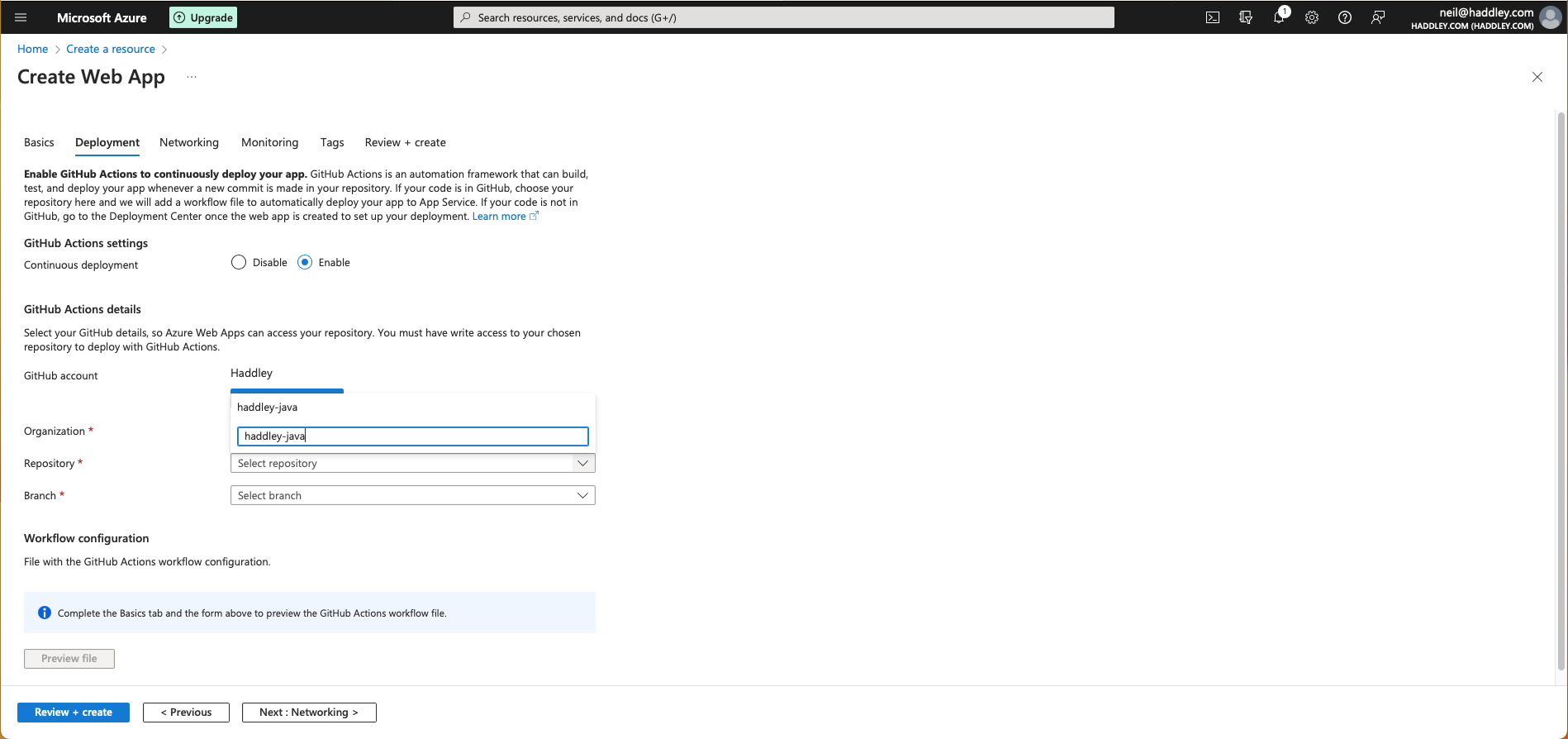Go to Home in the breadcrumb

[x=33, y=49]
